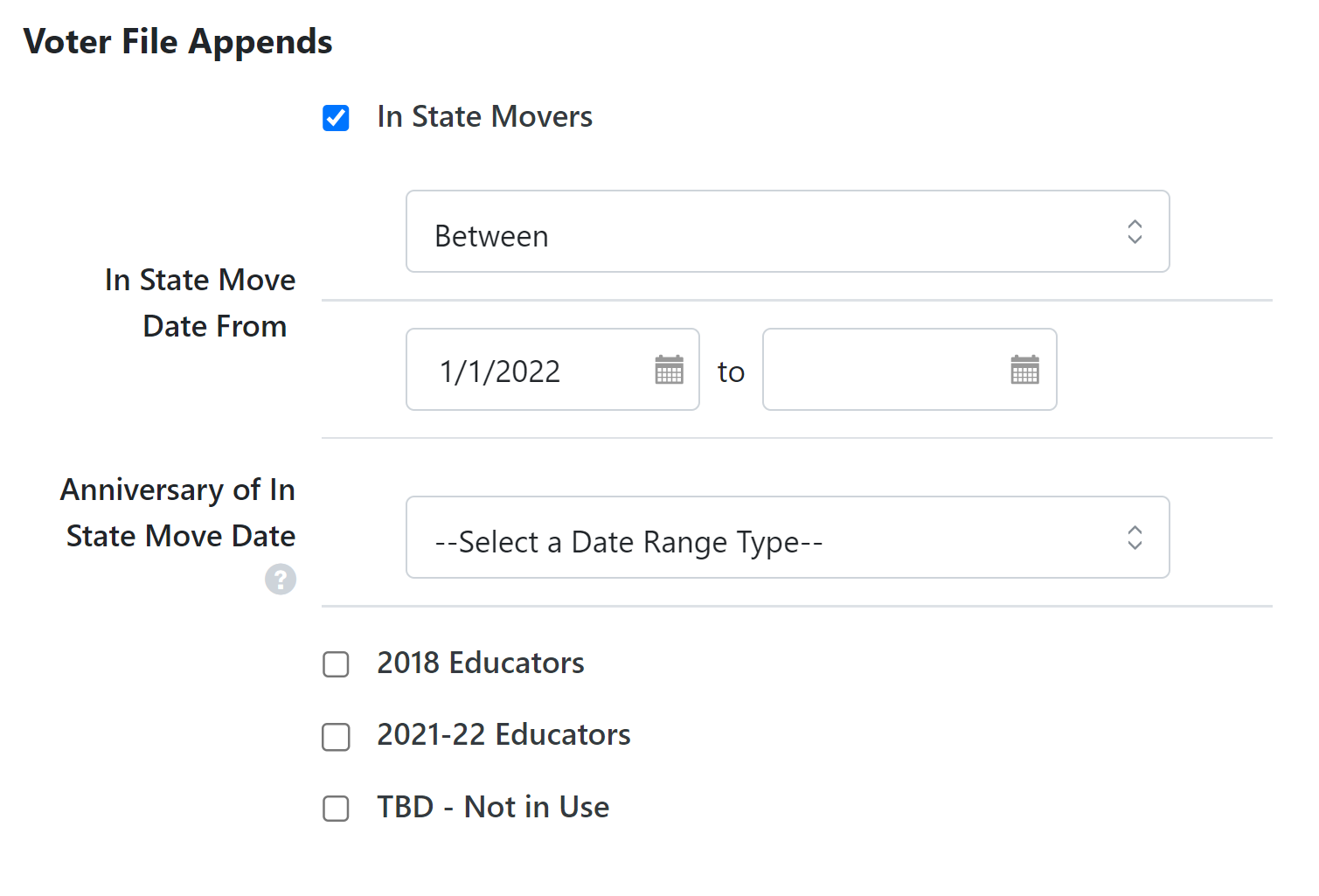
Task: Enable the 2018 Educators checkbox
Action: 336,664
